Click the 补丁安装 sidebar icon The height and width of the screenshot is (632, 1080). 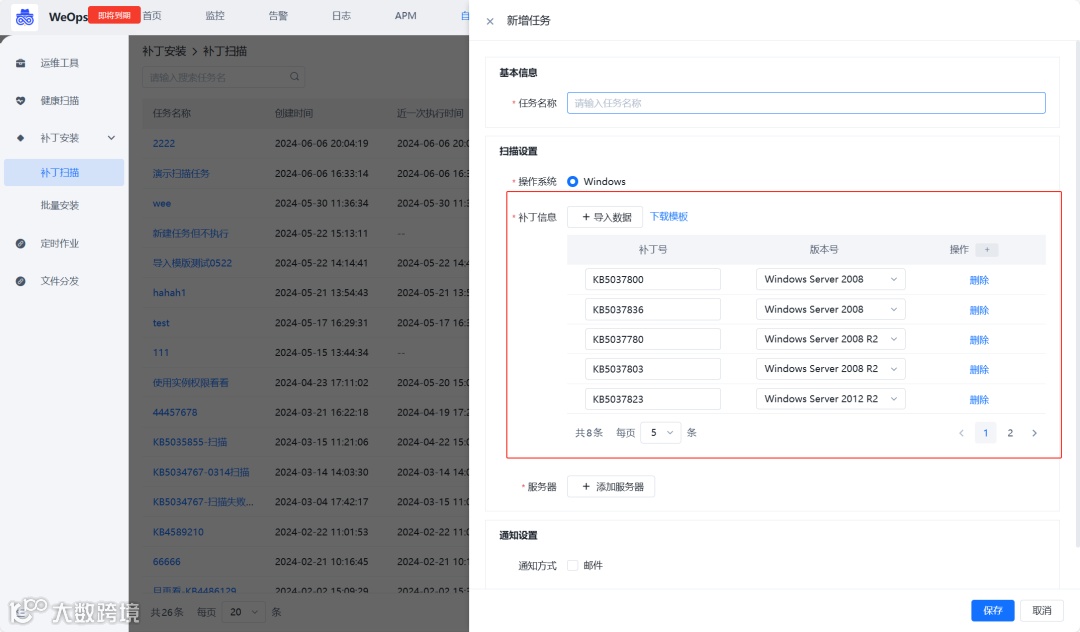click(21, 138)
